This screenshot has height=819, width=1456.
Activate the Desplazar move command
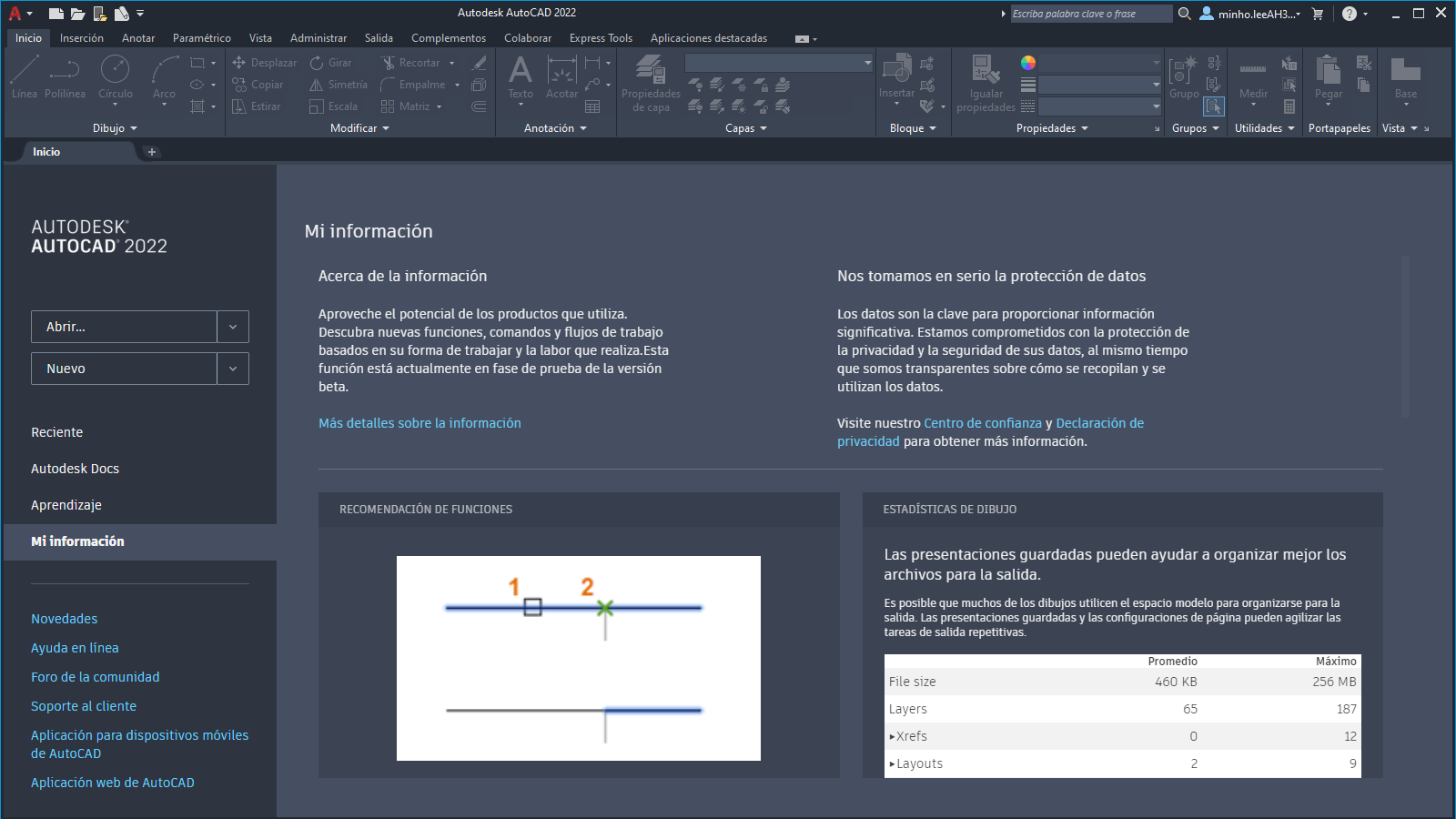click(264, 63)
